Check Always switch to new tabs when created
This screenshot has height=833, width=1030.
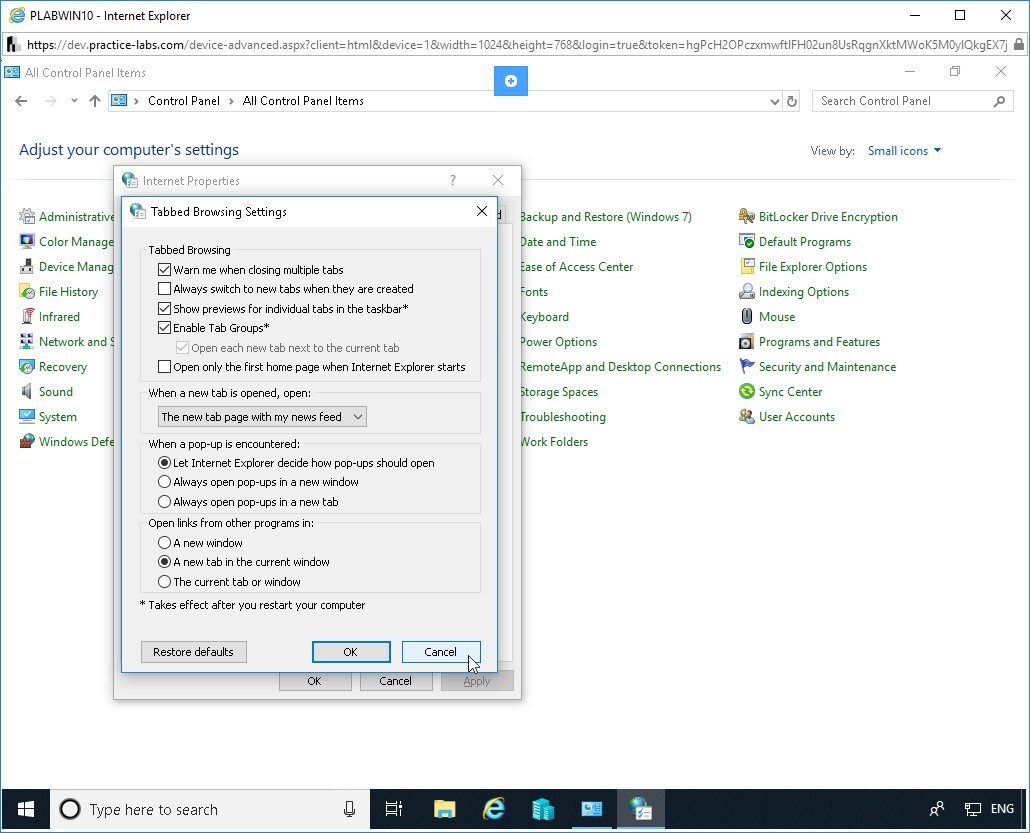point(164,288)
